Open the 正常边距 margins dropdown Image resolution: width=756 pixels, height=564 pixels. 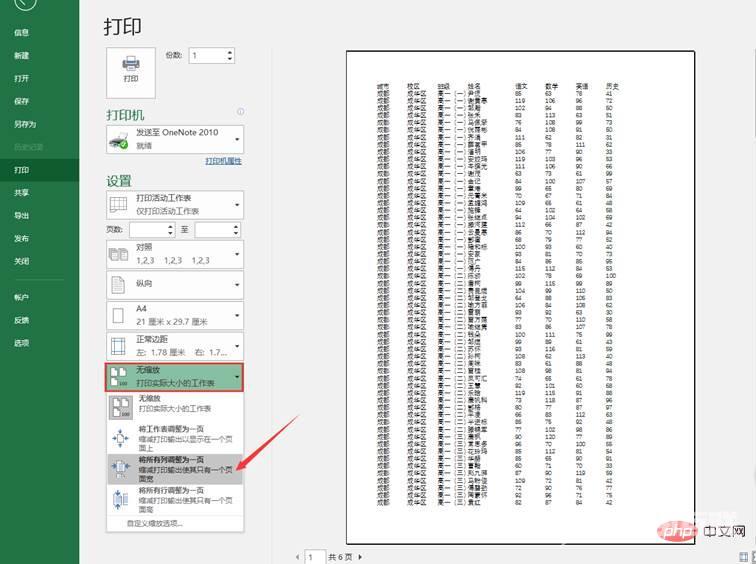(175, 346)
